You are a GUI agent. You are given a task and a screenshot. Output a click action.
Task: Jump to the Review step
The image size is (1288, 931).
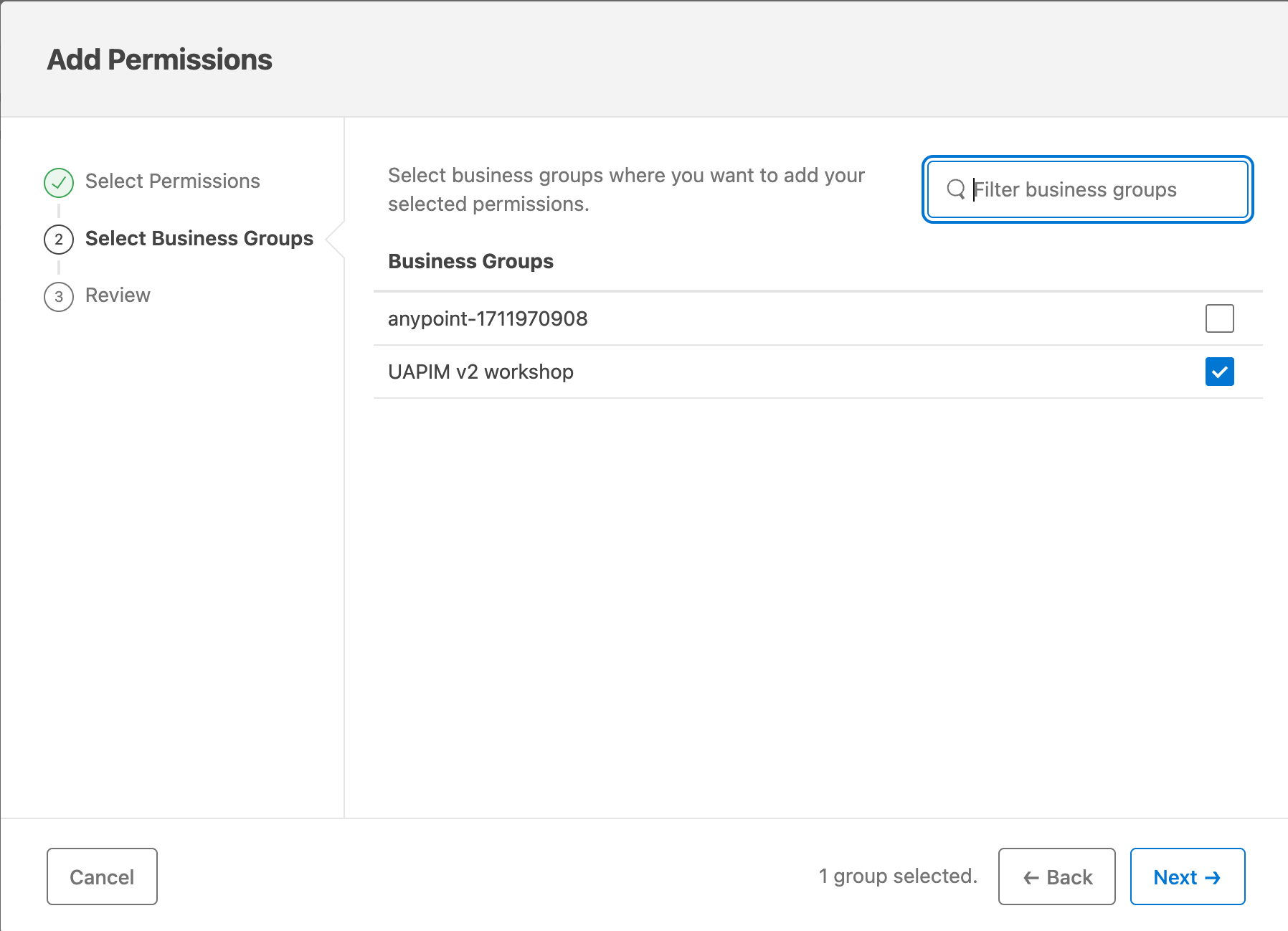click(x=118, y=296)
